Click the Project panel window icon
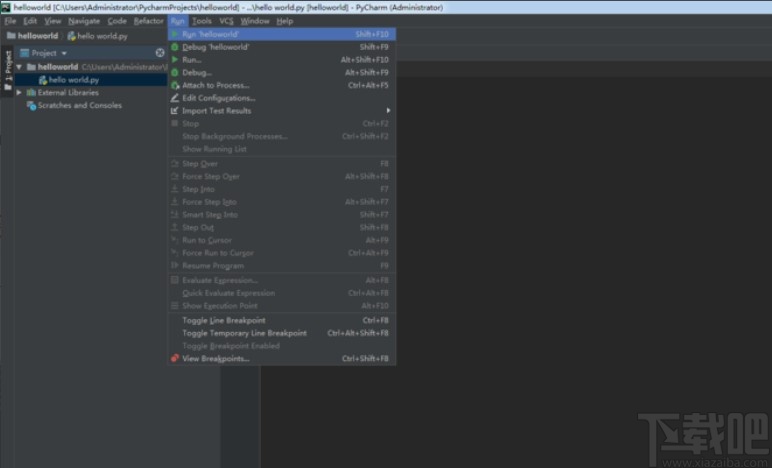The image size is (772, 468). (x=24, y=53)
